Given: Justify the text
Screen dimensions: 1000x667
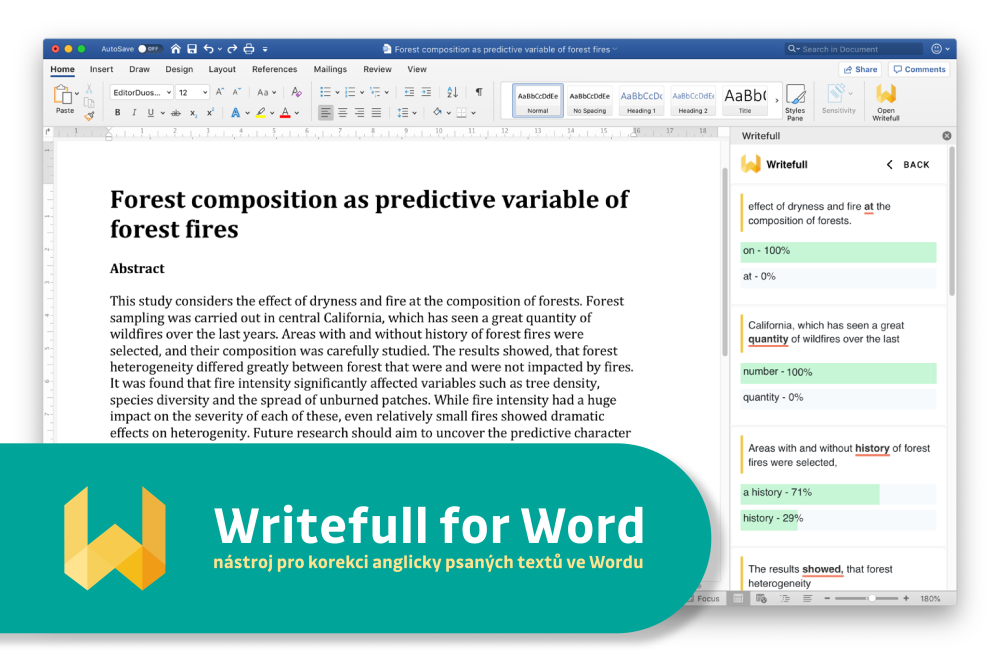Looking at the screenshot, I should 376,113.
